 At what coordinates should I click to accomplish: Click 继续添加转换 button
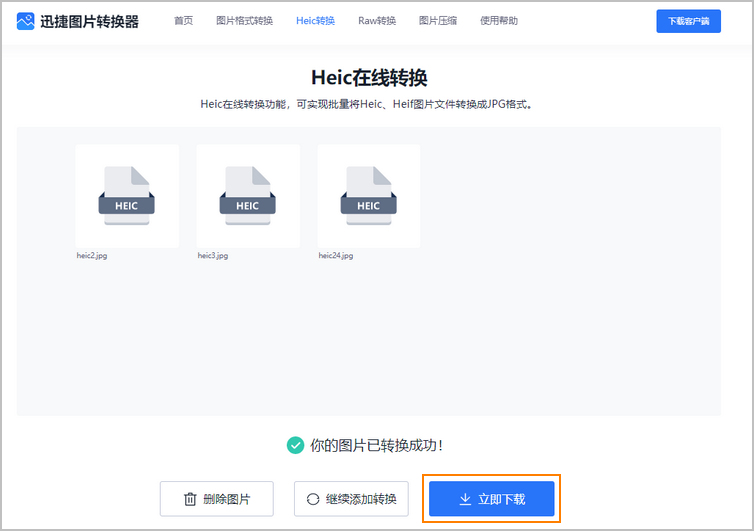351,499
